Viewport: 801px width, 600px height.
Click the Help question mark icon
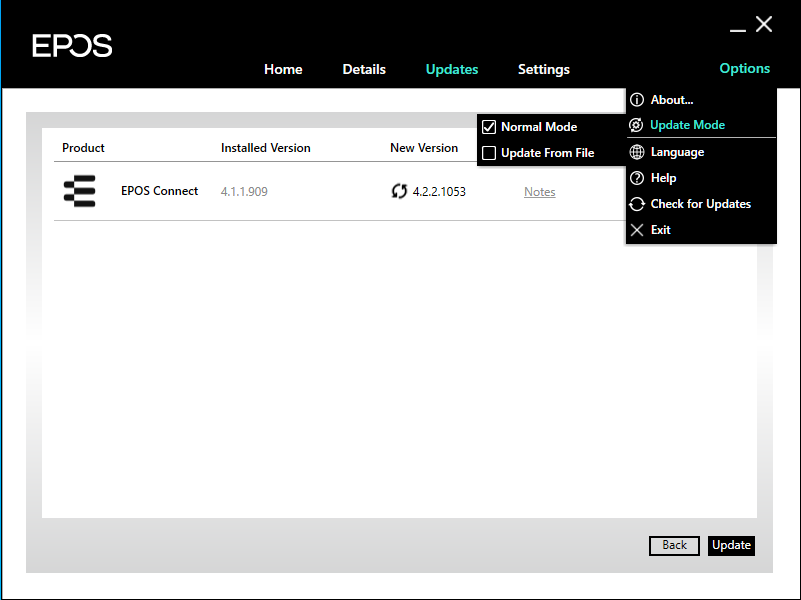[637, 178]
